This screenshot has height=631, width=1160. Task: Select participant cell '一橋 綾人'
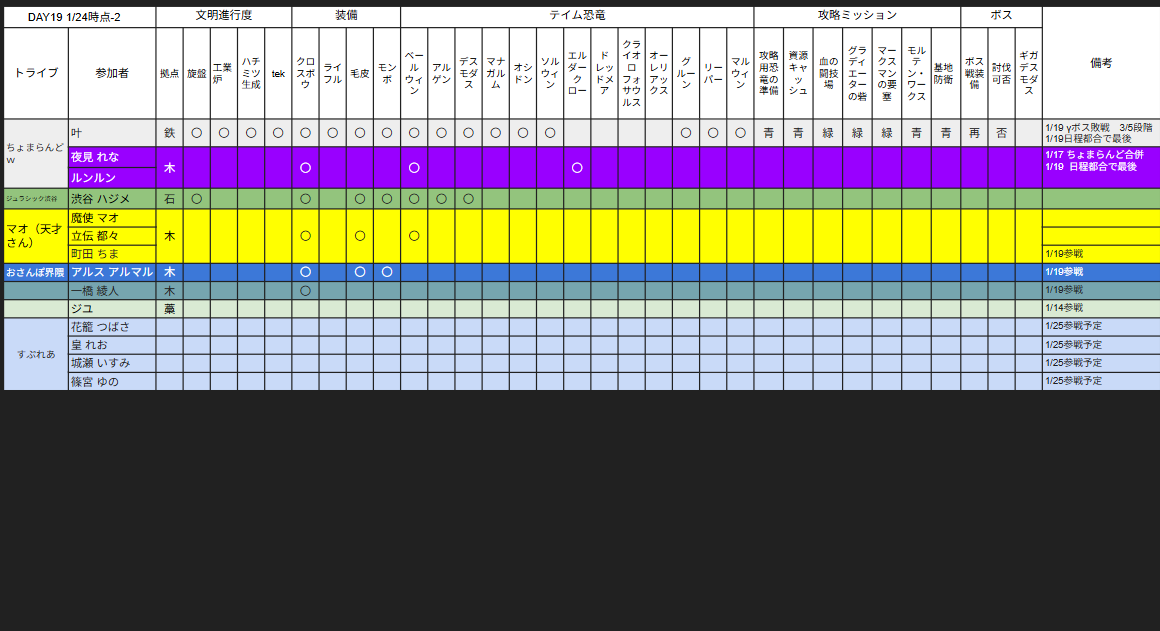coord(112,291)
